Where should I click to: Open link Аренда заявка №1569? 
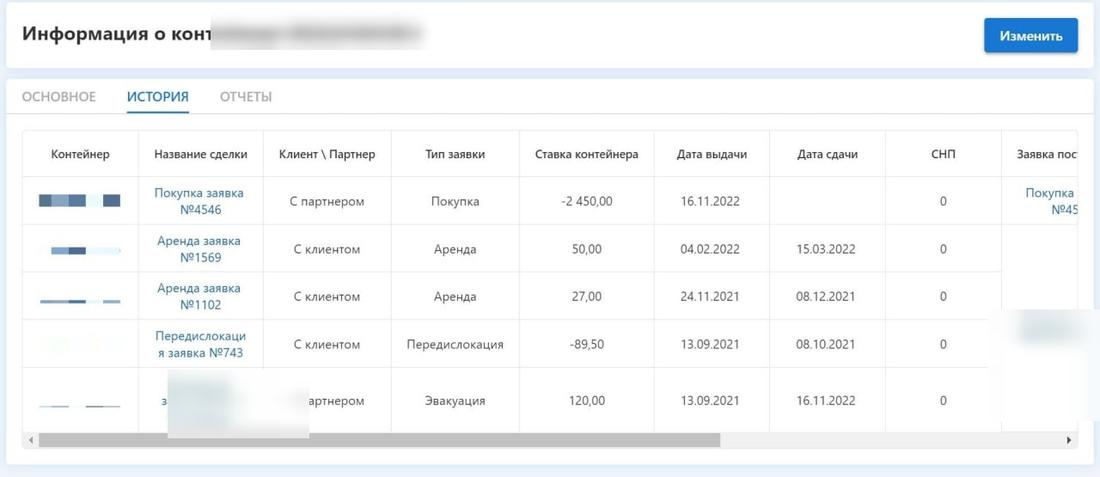coord(200,249)
